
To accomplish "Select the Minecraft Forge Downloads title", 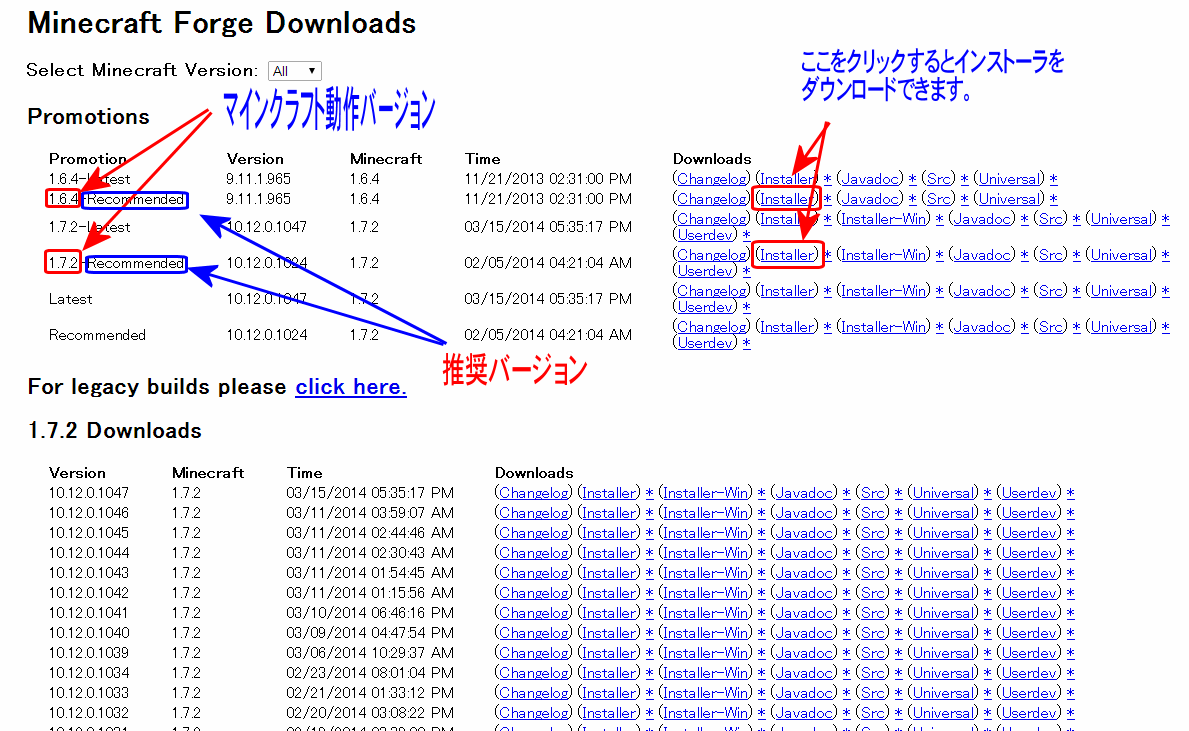I will (x=221, y=24).
